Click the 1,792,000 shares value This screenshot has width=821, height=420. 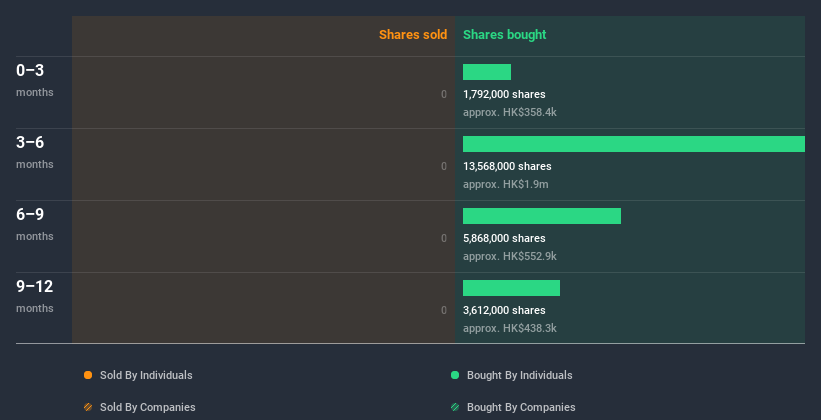(x=504, y=94)
